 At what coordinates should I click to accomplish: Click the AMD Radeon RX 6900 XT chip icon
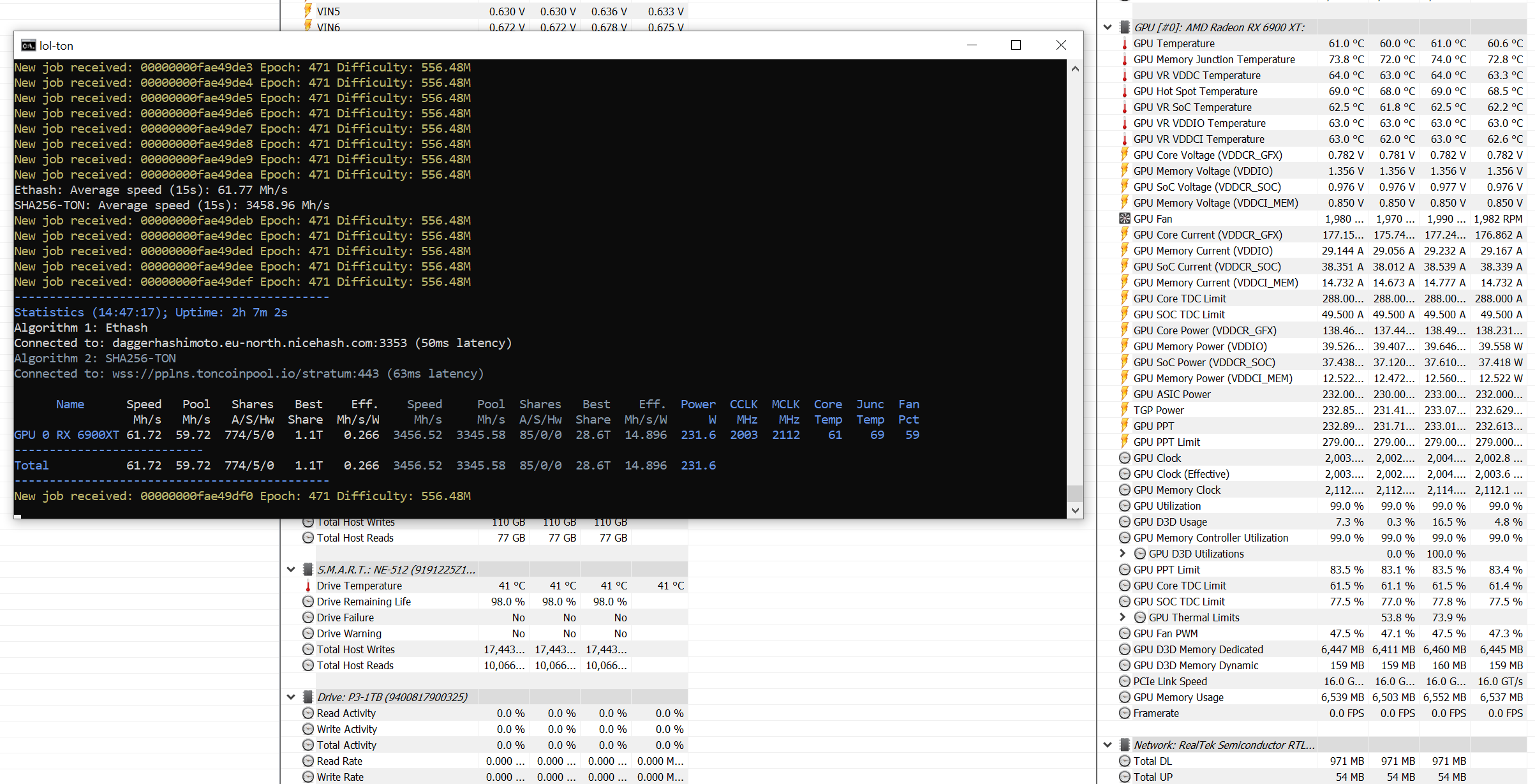pos(1125,27)
